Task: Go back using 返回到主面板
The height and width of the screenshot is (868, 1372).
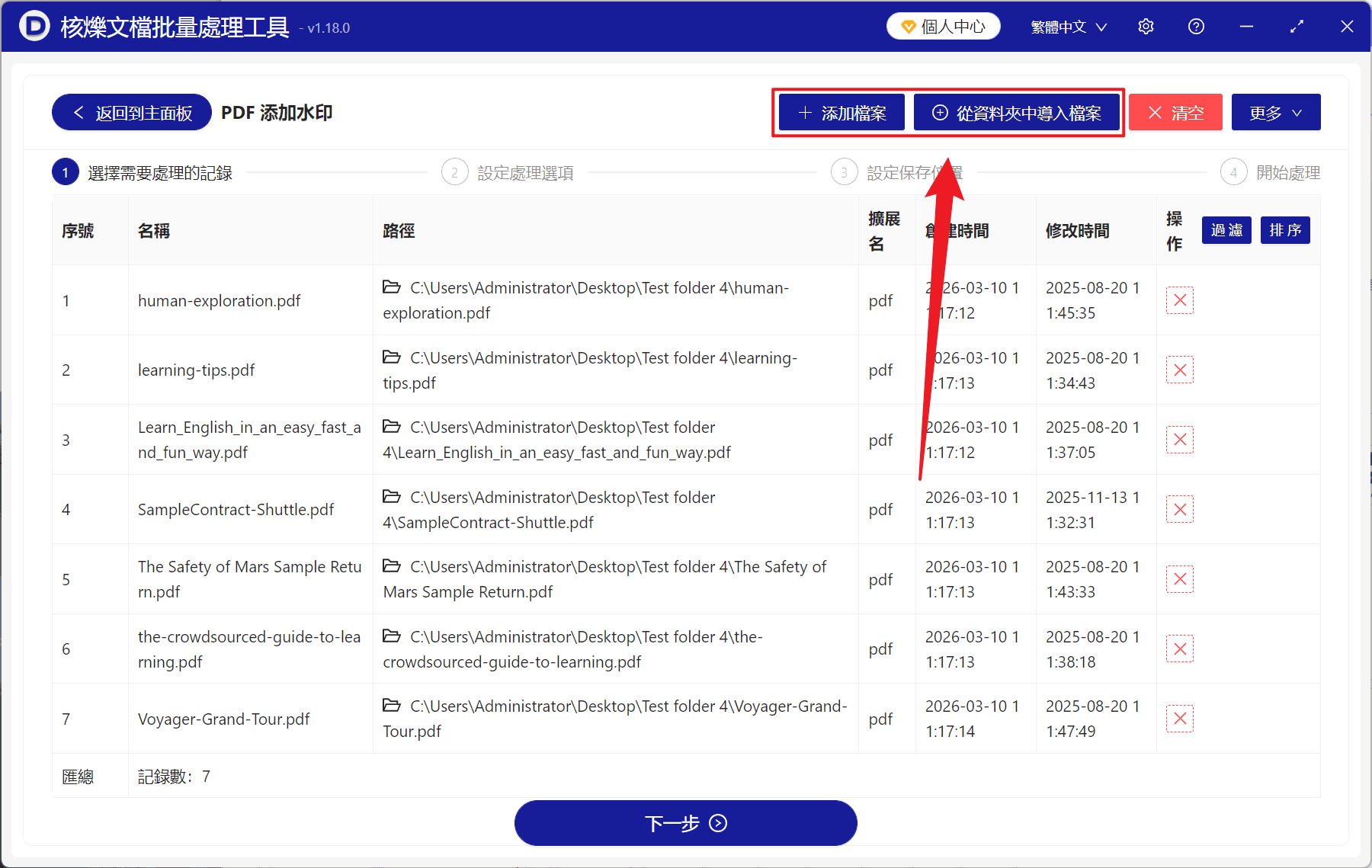Action: [x=130, y=112]
